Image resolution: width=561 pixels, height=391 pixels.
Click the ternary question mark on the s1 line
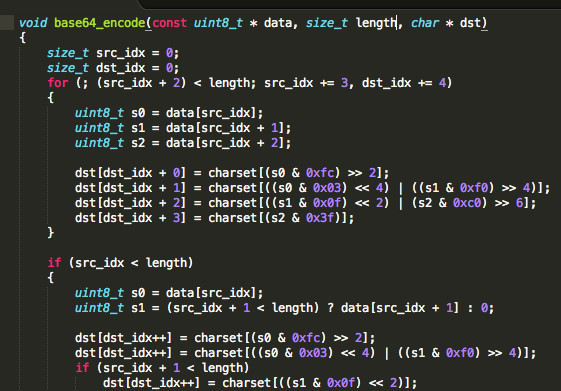pyautogui.click(x=331, y=308)
